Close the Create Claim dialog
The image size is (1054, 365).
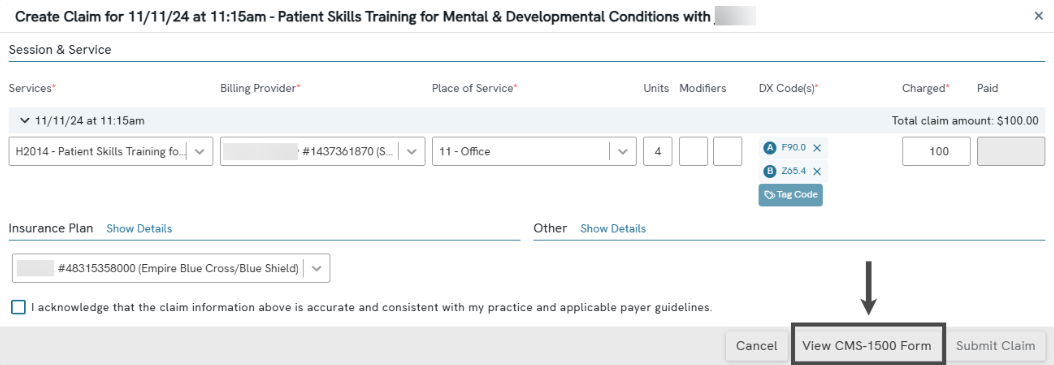point(1039,16)
